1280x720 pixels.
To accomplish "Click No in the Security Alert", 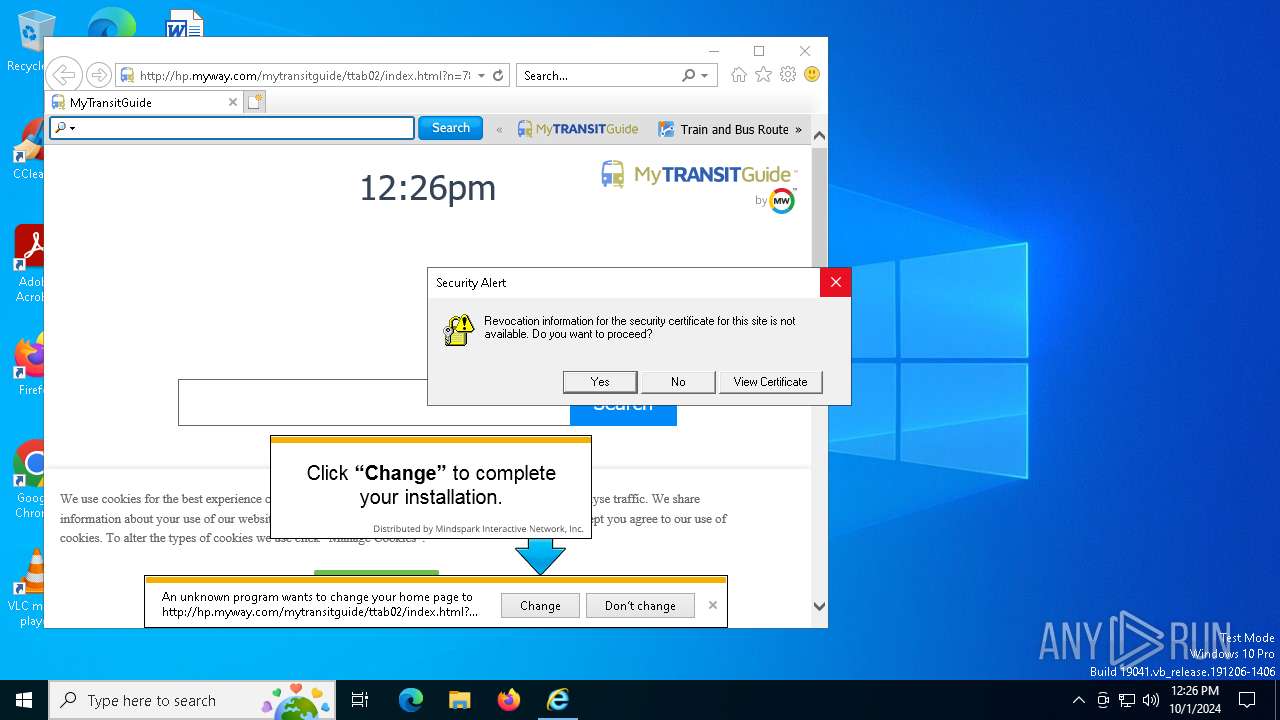I will coord(678,382).
